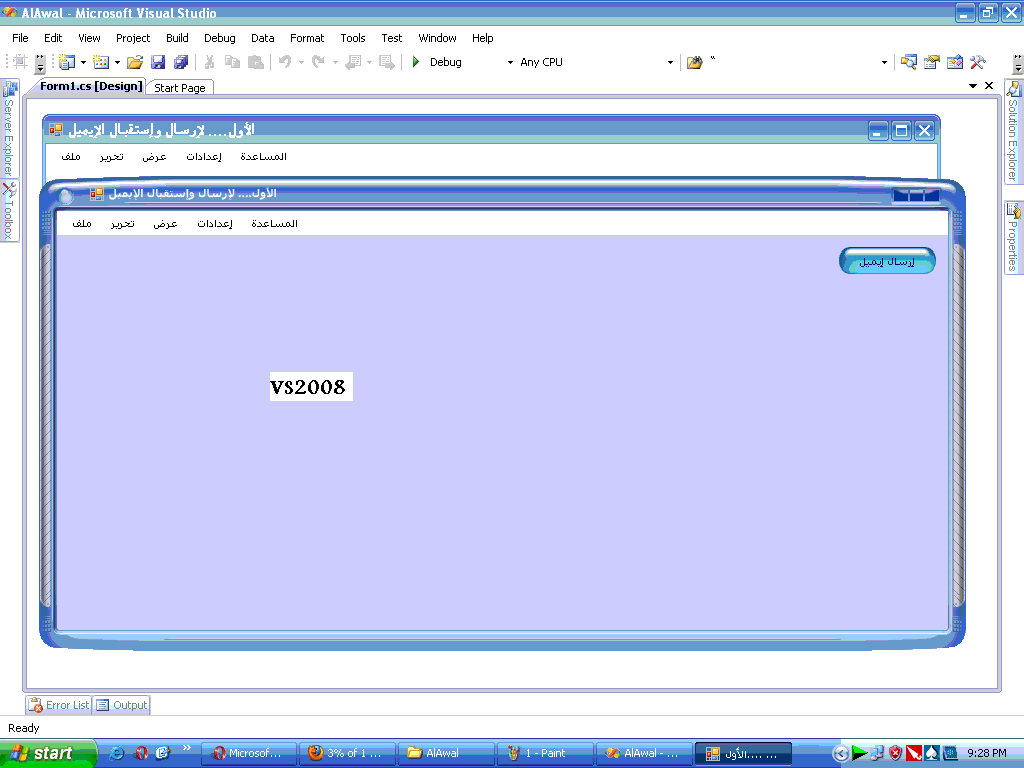Start debugging with the green play icon

tap(415, 62)
